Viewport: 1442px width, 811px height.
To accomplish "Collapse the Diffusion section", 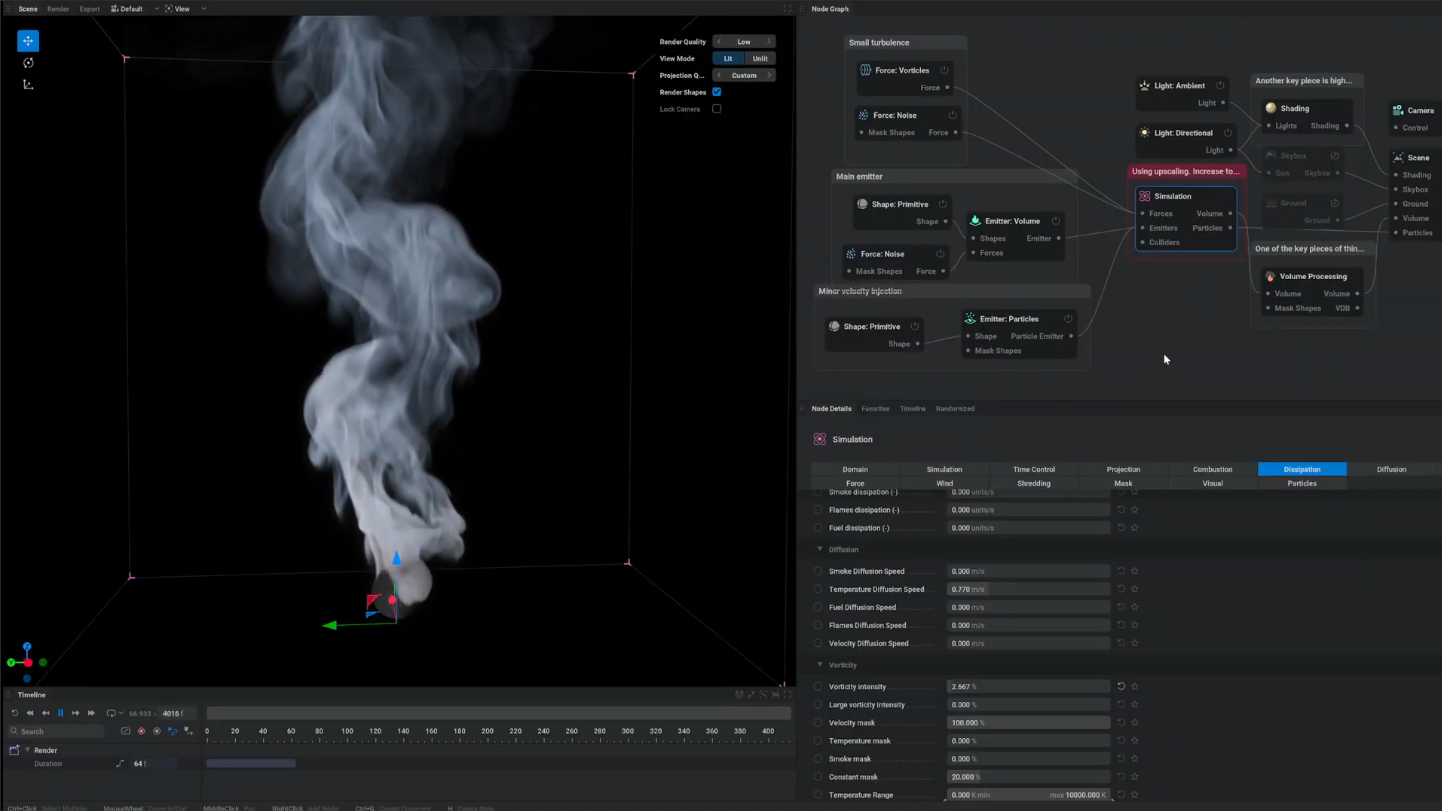I will coord(820,550).
